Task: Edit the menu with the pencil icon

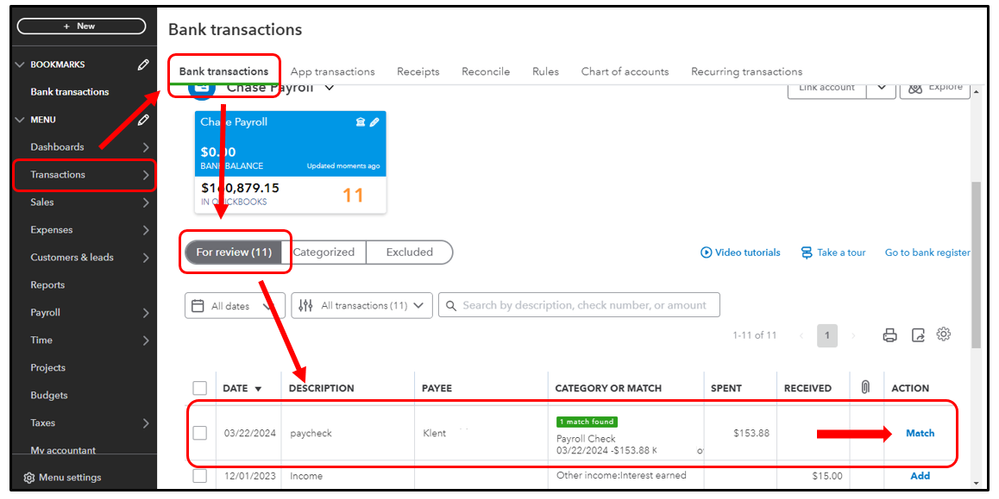Action: 143,119
